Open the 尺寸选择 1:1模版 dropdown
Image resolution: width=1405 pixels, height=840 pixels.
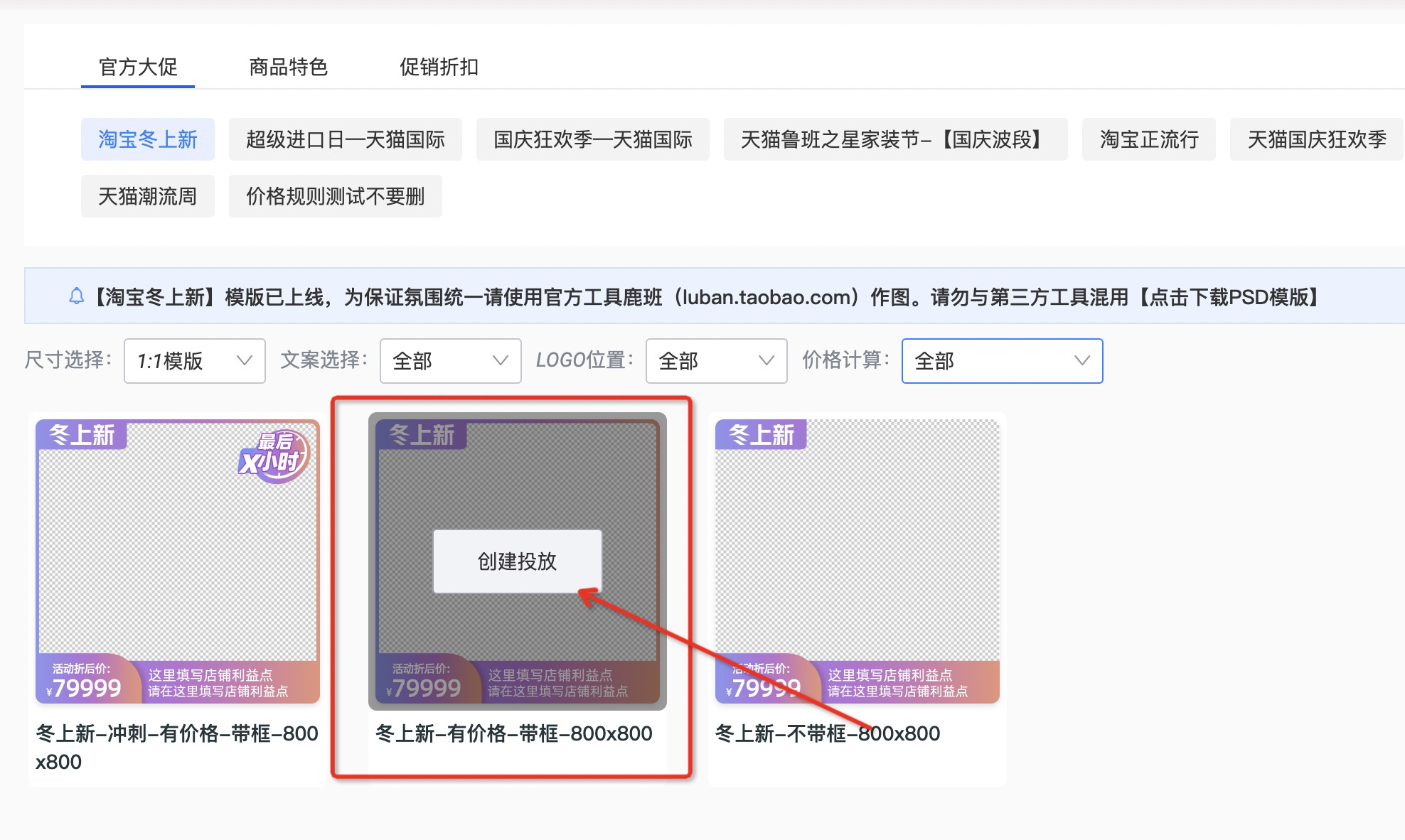coord(195,361)
